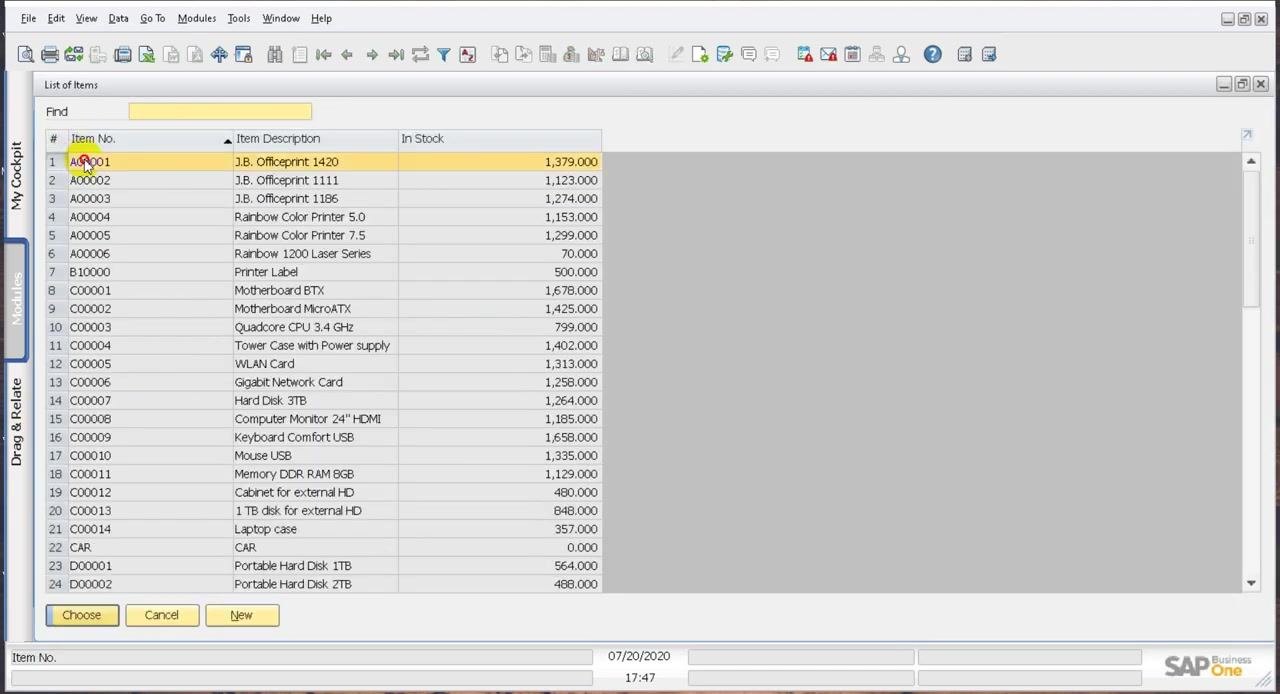Click the Print Preview toolbar icon
Screen dimensions: 1280x694
[25, 55]
